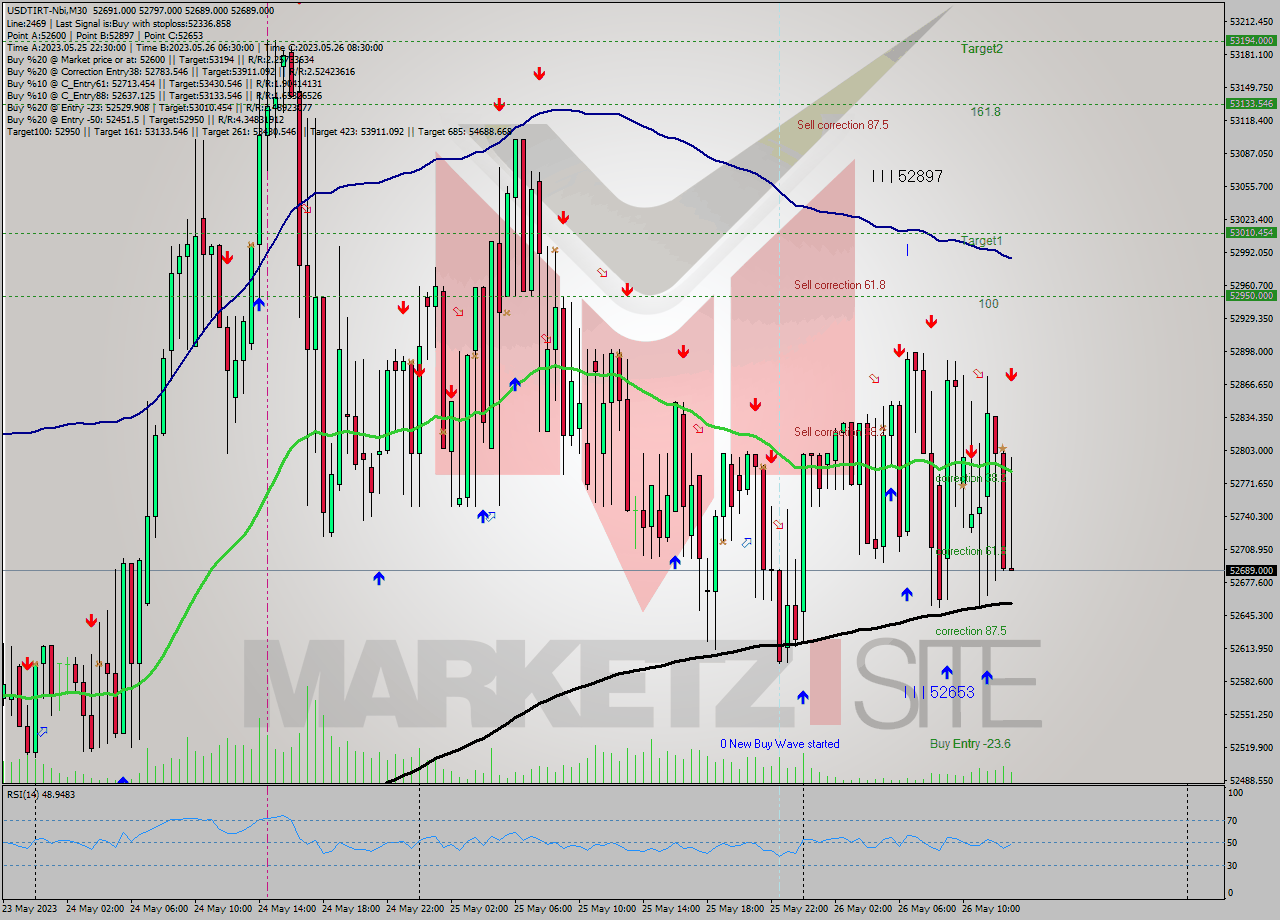
Task: Select the 161.8 Fibonacci level label
Action: point(985,112)
